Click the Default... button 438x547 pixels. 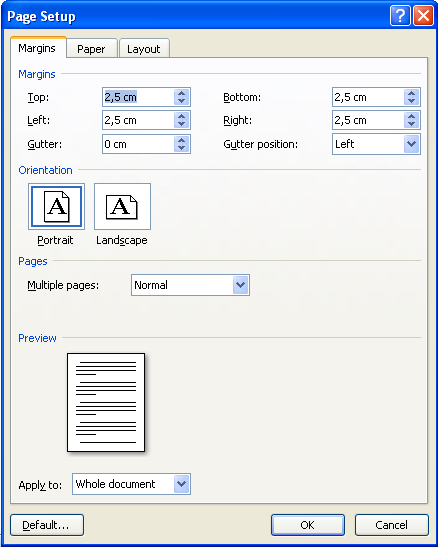tap(47, 525)
